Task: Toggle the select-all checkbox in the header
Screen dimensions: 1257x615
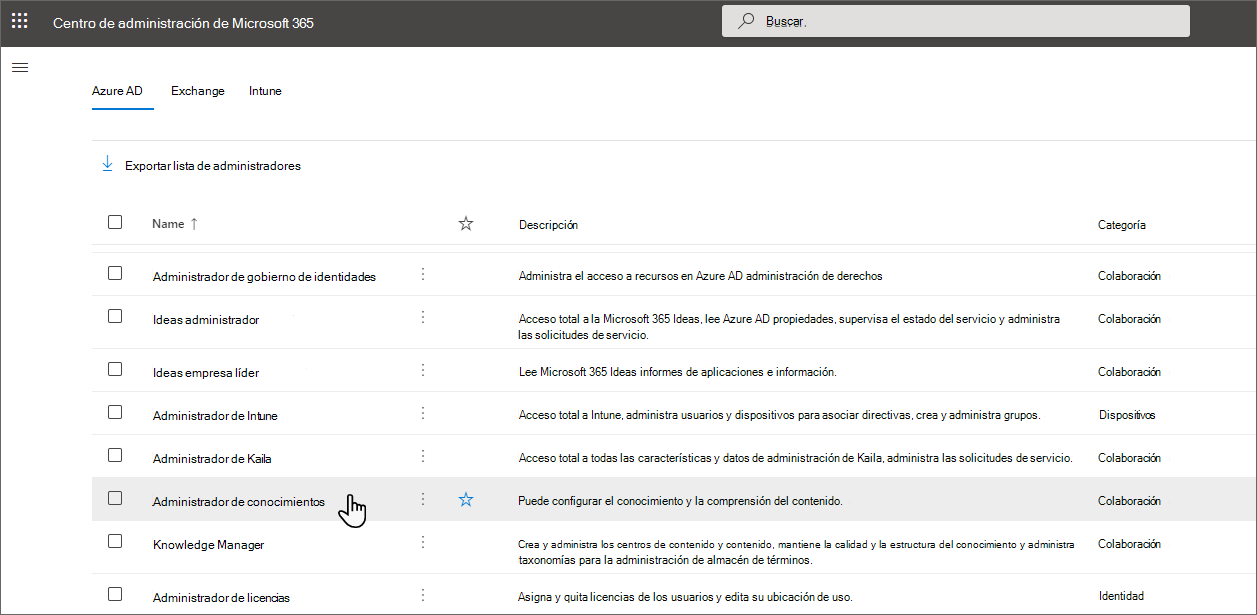Action: coord(115,223)
